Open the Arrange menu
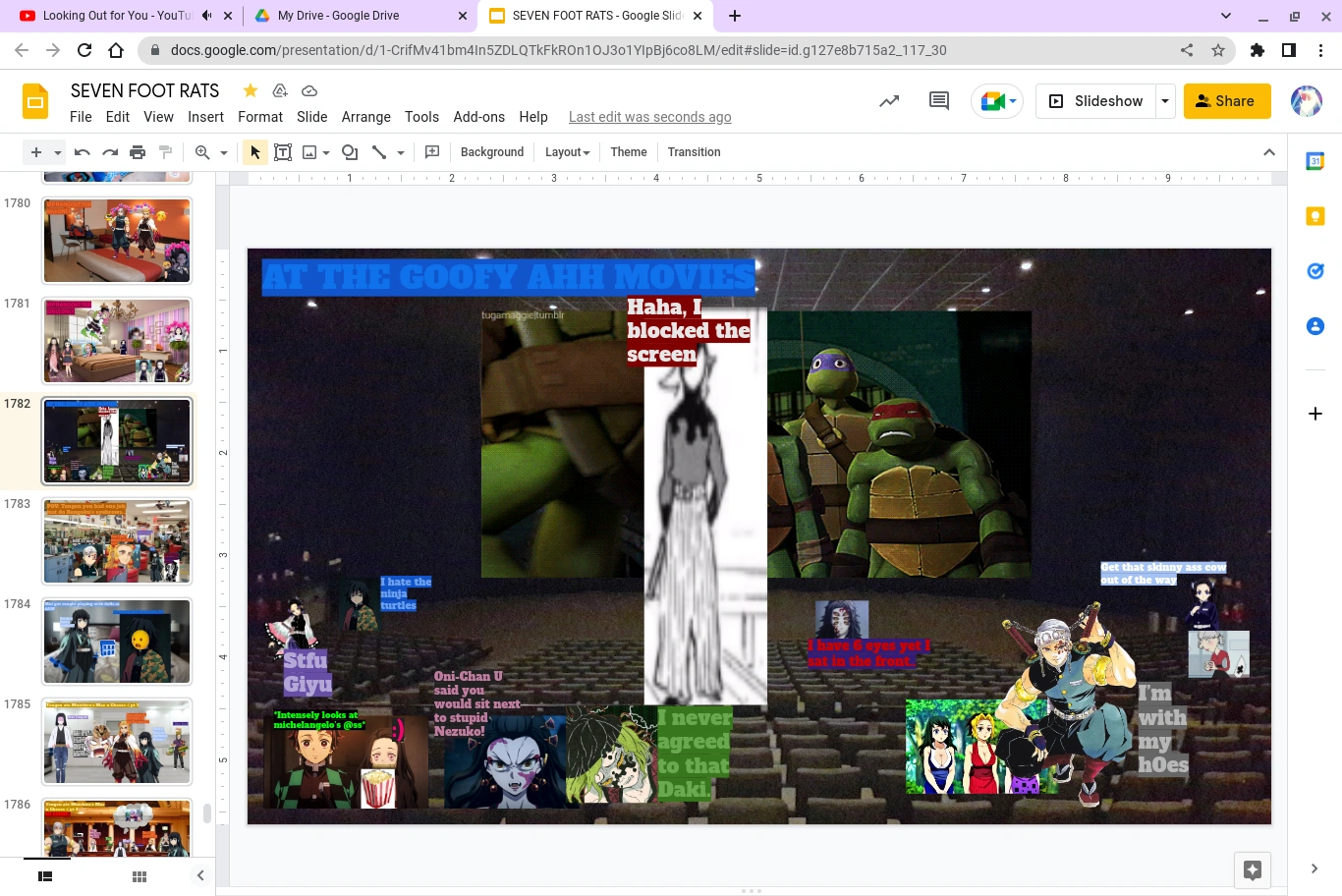This screenshot has height=896, width=1342. click(x=365, y=117)
